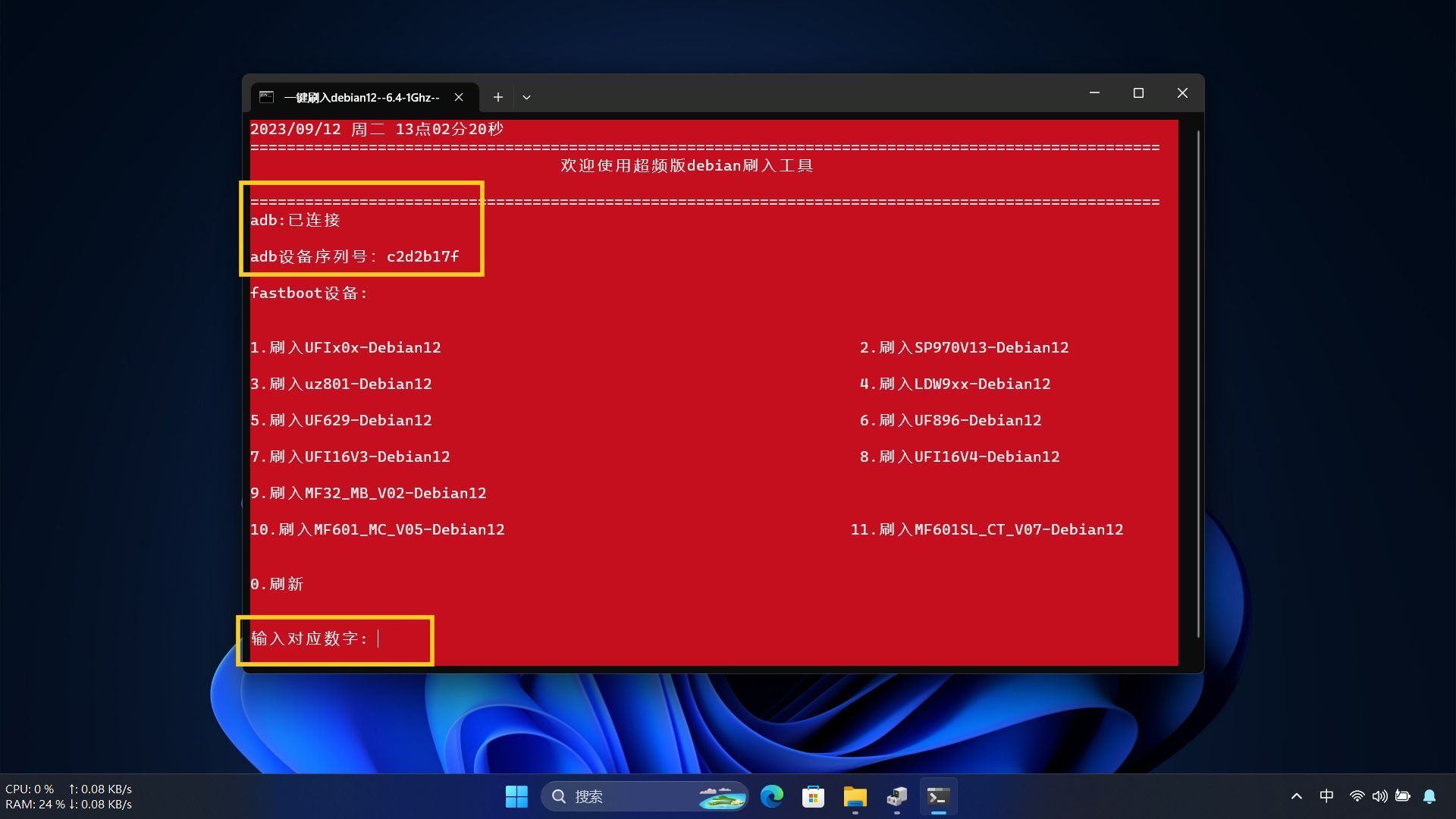Launch Microsoft Edge from taskbar
This screenshot has height=819, width=1456.
[772, 796]
